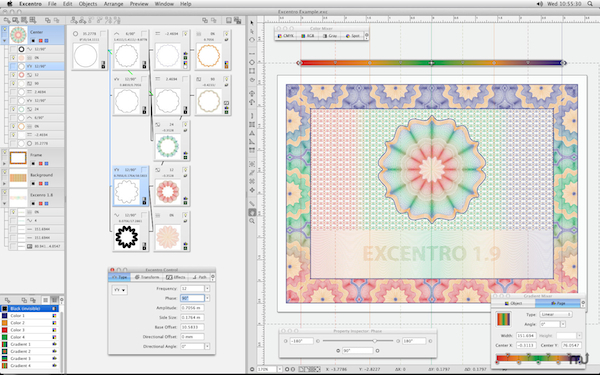Click the Spot mode in Color Mixer
Image resolution: width=600 pixels, height=375 pixels.
pyautogui.click(x=352, y=36)
